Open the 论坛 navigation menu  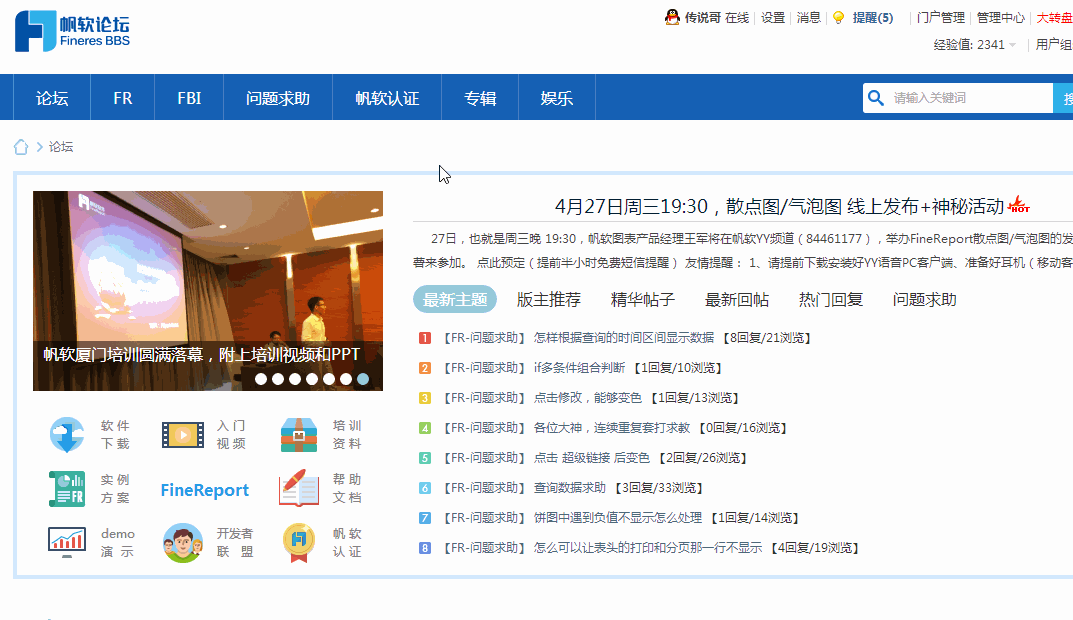pyautogui.click(x=52, y=98)
